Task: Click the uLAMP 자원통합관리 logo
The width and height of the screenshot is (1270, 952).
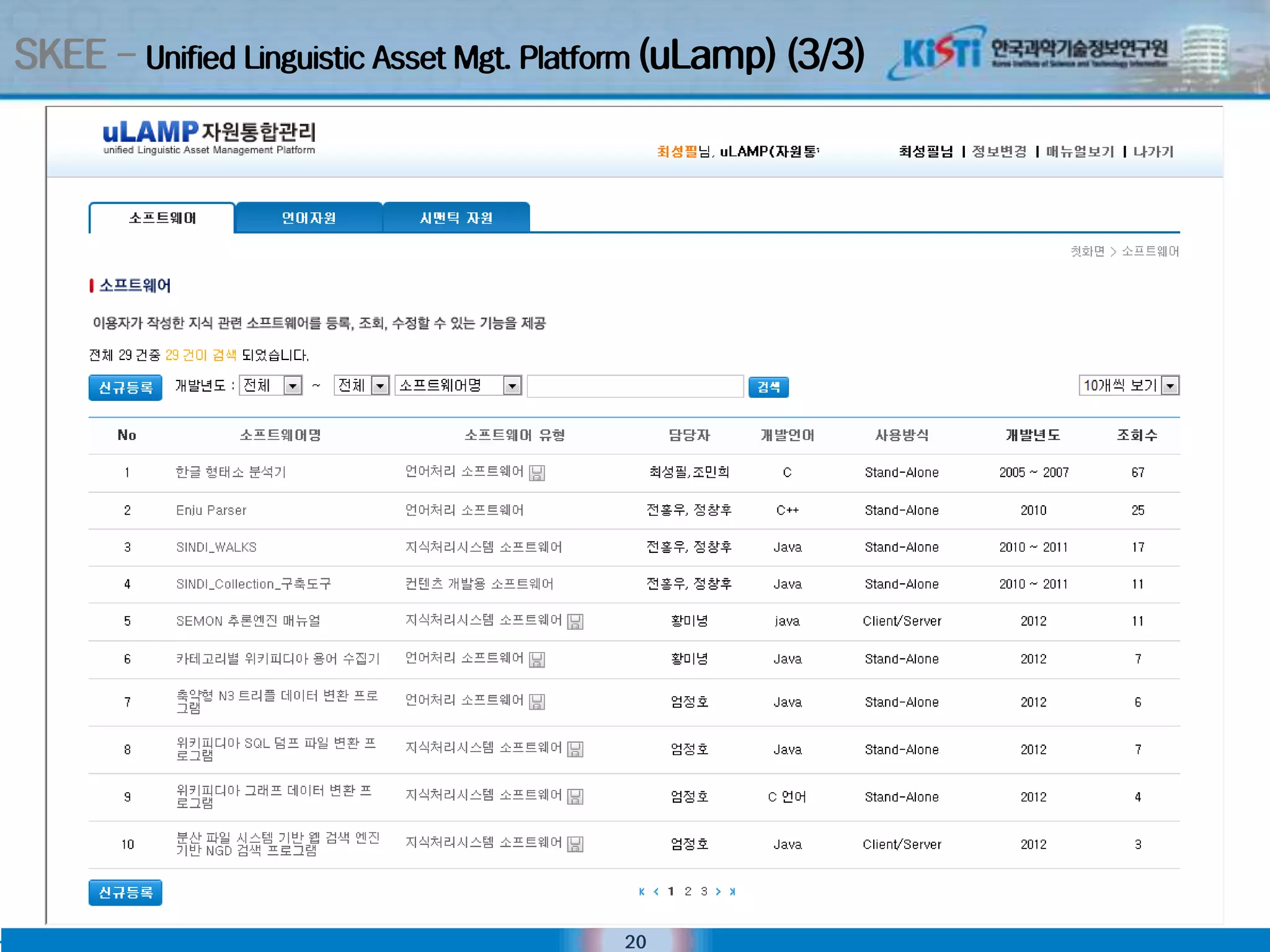Action: [x=210, y=138]
